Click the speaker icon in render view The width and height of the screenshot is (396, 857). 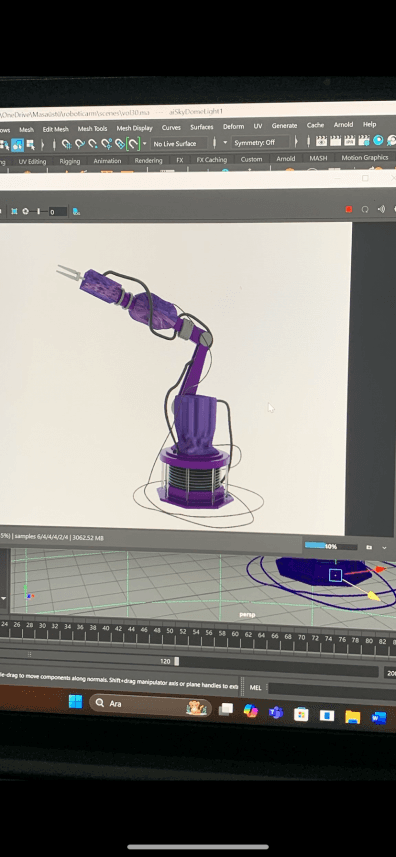click(381, 209)
